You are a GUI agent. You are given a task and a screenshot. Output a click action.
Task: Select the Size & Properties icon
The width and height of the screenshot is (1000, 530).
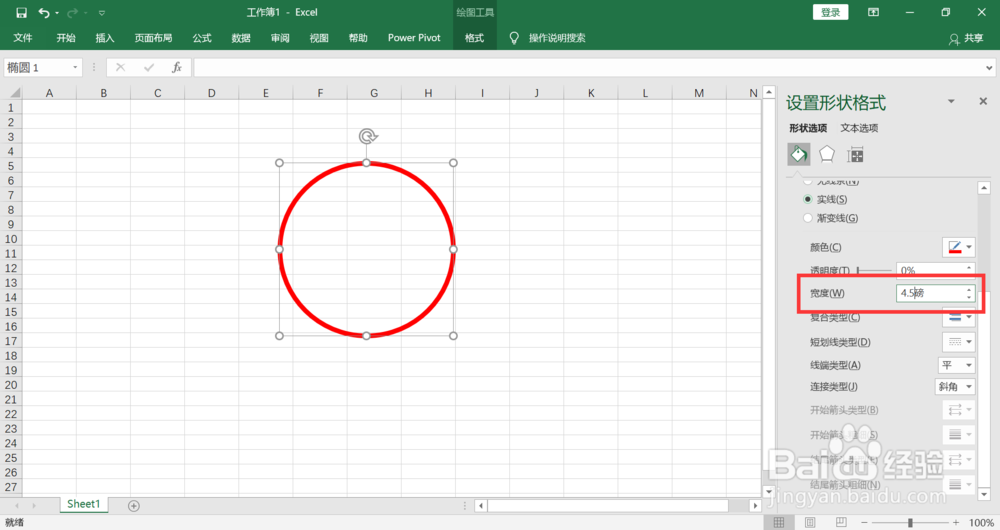[855, 155]
